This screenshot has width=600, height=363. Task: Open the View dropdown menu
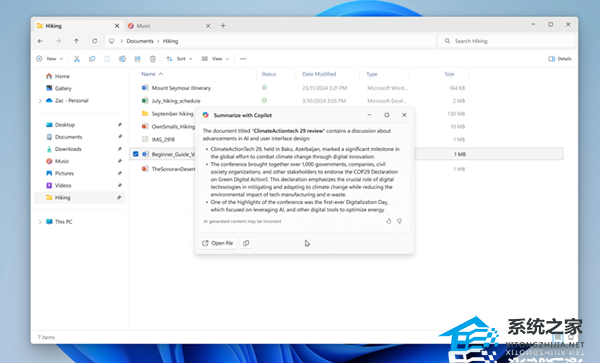[x=215, y=59]
